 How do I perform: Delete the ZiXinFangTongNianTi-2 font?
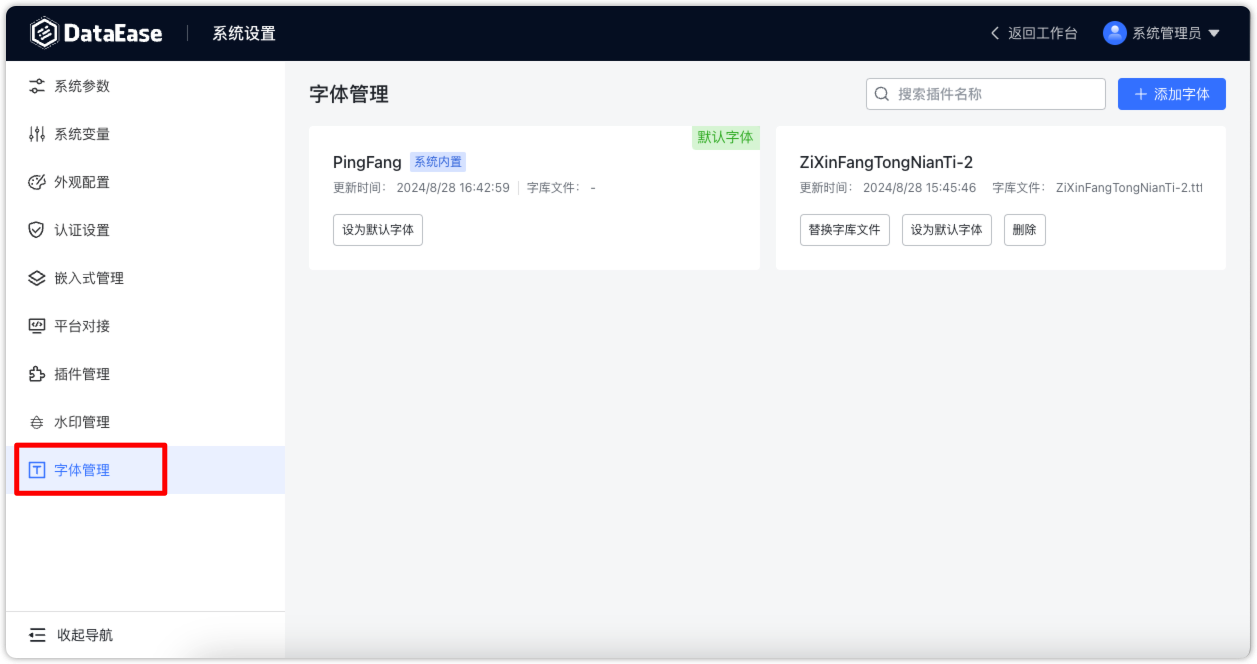click(x=1024, y=229)
